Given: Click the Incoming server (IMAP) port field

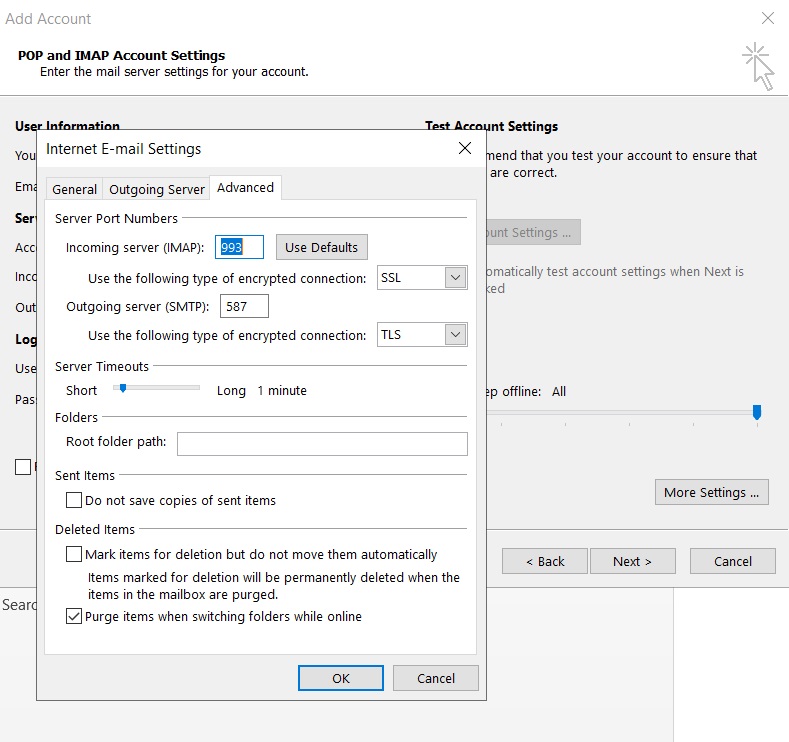Looking at the screenshot, I should (x=239, y=247).
